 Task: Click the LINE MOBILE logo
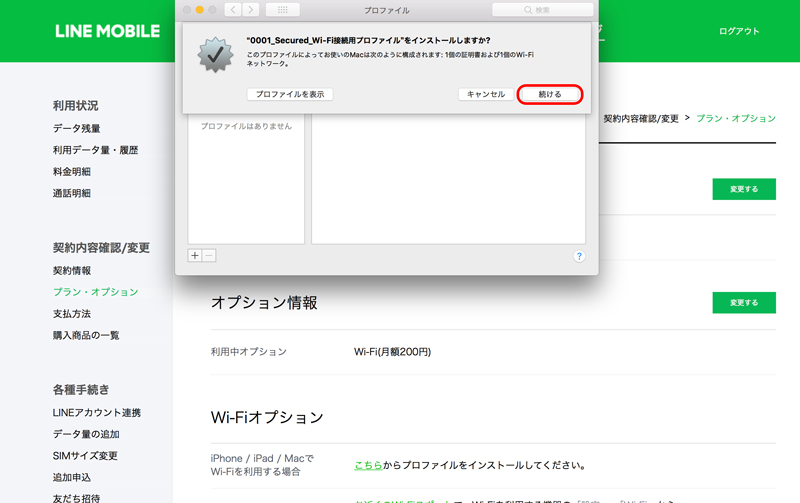pyautogui.click(x=107, y=31)
